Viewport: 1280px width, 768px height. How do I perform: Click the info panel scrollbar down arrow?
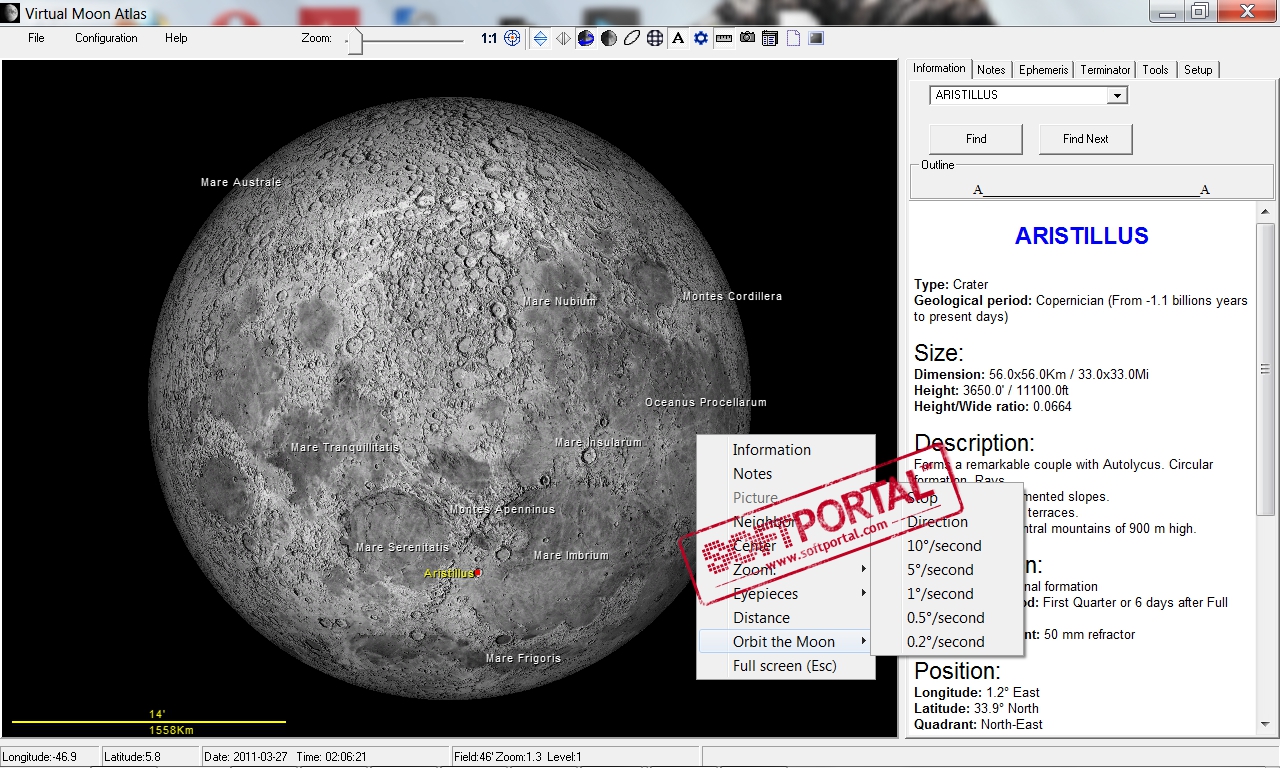point(1266,724)
